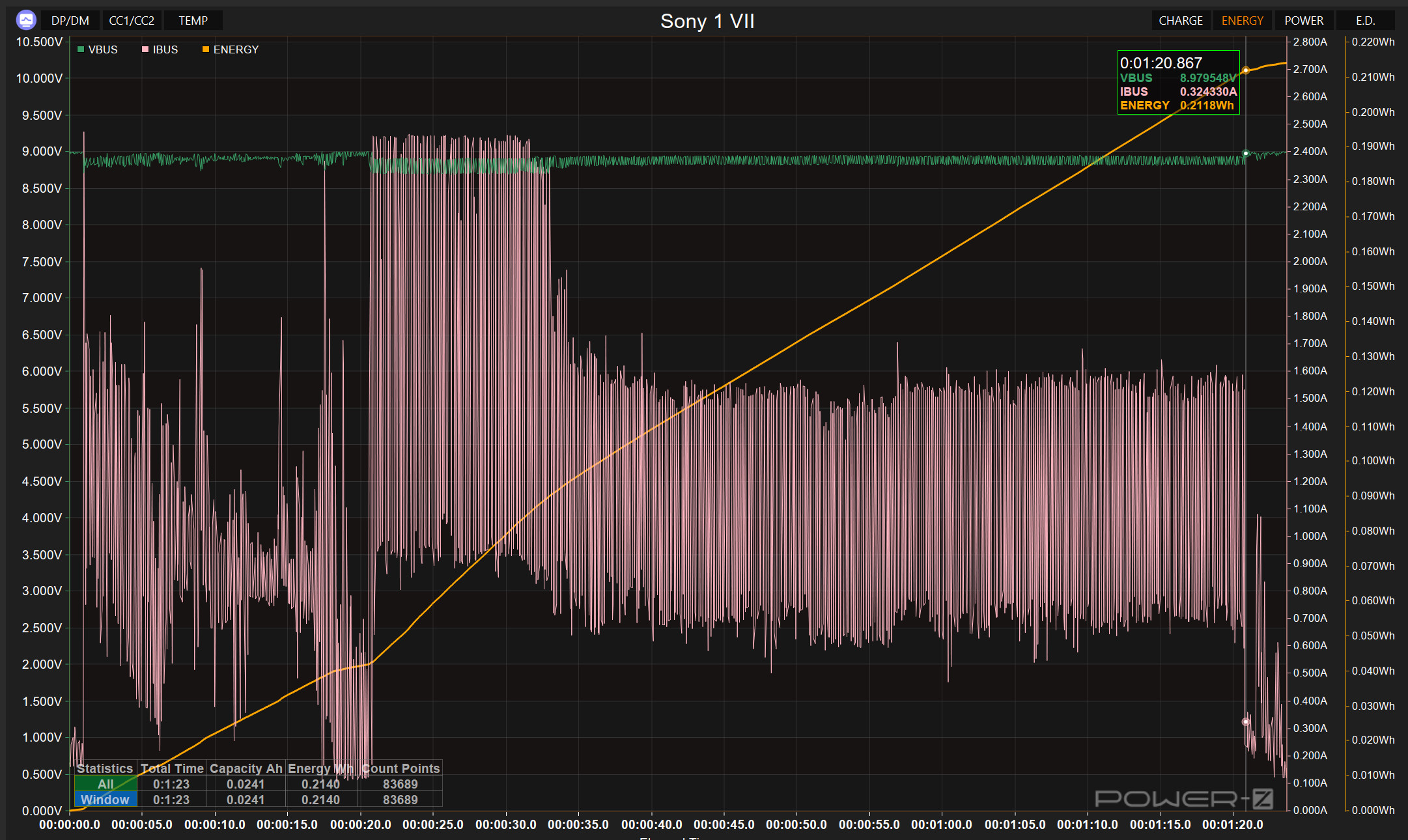Open the E.D. tab
This screenshot has height=840, width=1408.
pos(1365,21)
